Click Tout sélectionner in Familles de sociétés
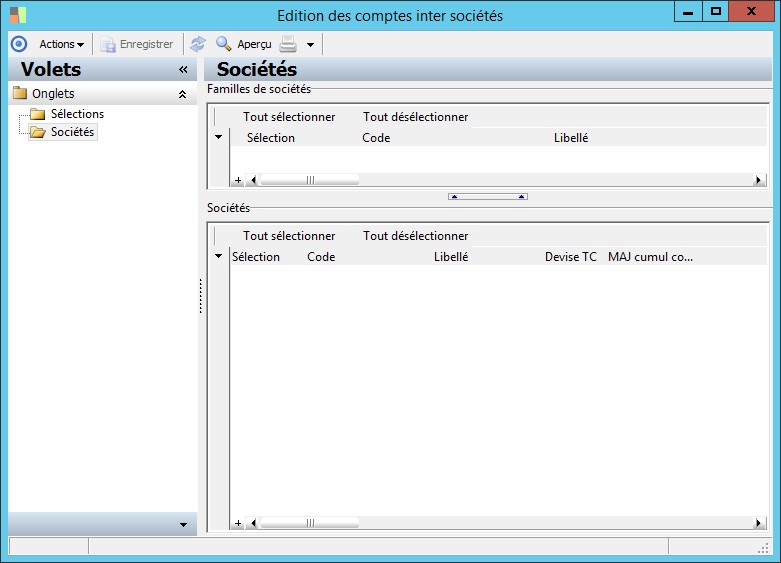The height and width of the screenshot is (563, 781). tap(289, 117)
